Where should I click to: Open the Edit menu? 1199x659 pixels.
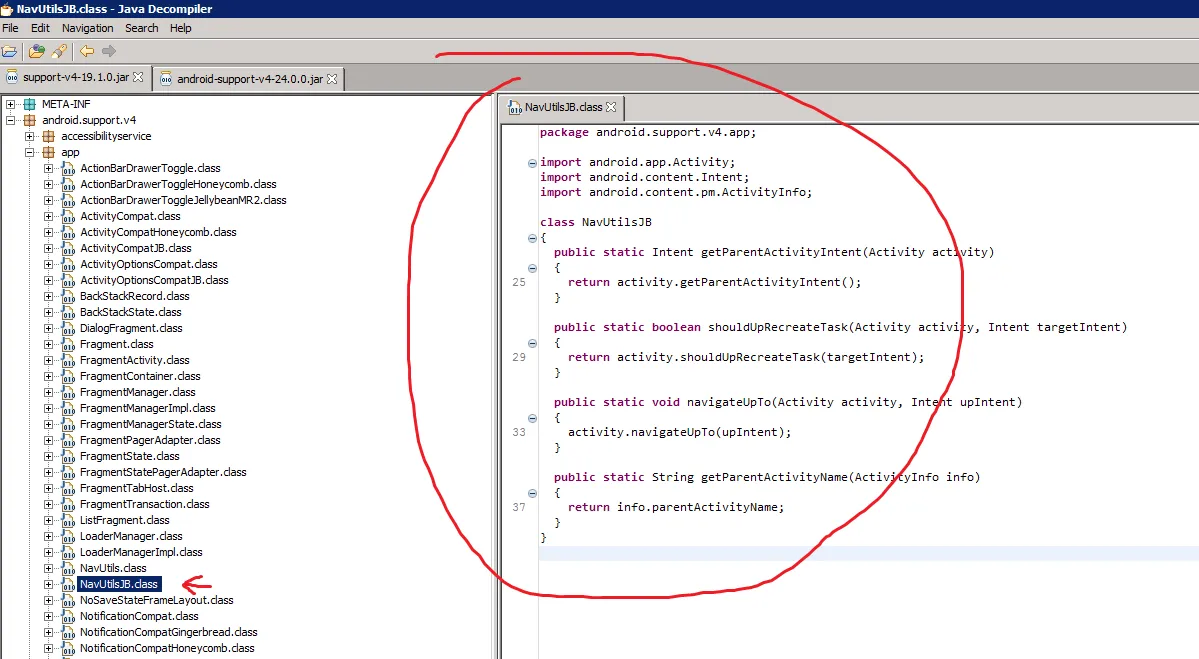point(40,28)
